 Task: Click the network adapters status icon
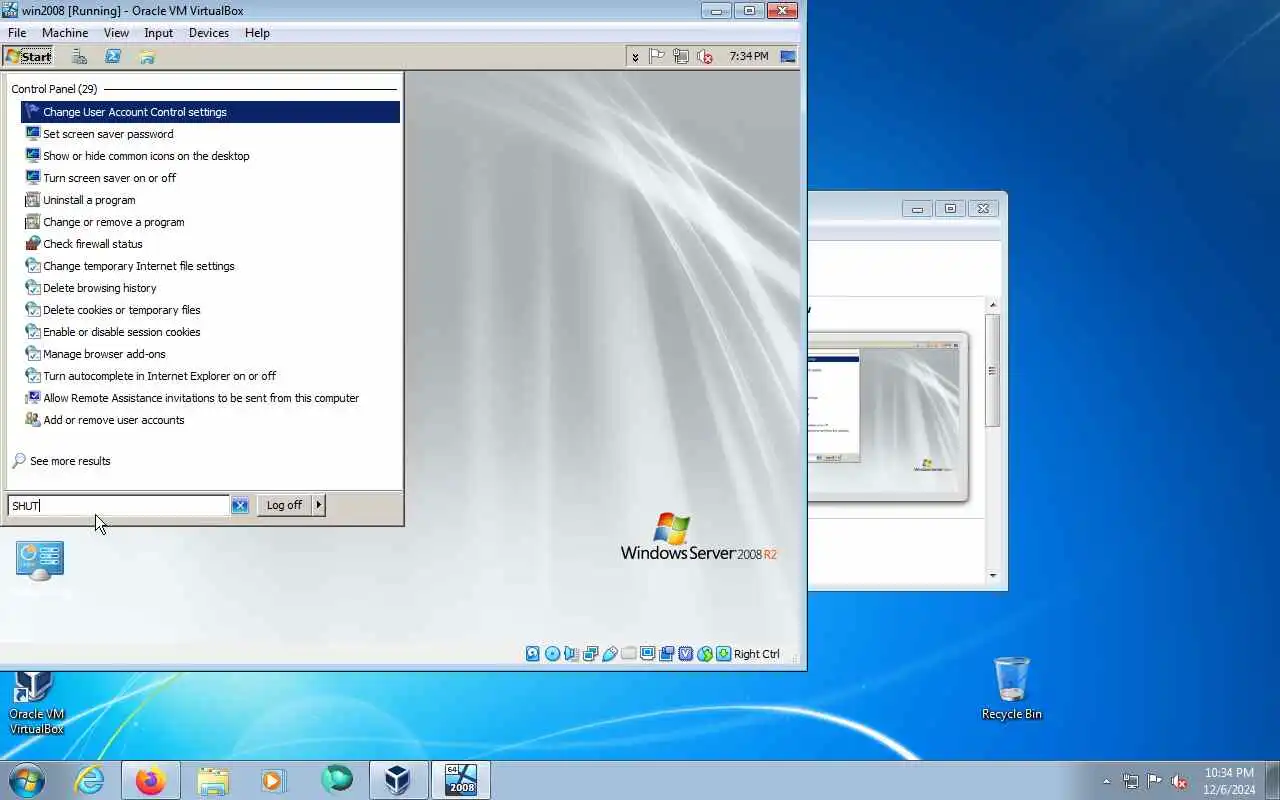click(x=590, y=654)
